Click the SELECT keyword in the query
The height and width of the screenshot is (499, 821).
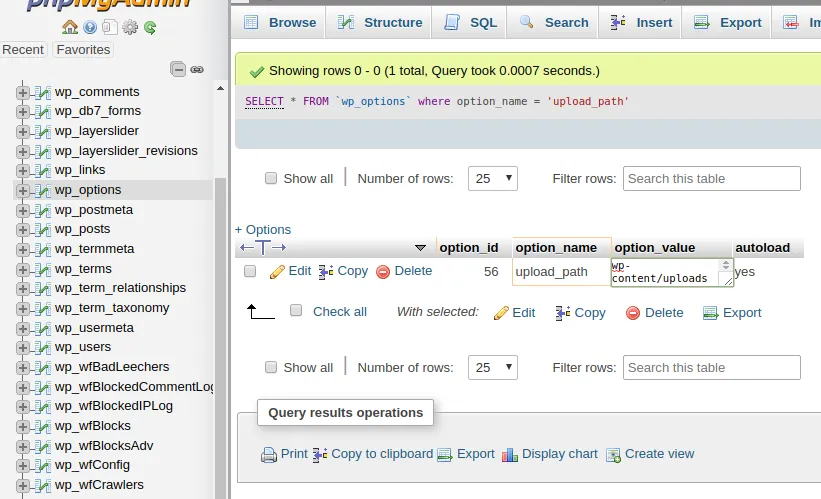[264, 101]
